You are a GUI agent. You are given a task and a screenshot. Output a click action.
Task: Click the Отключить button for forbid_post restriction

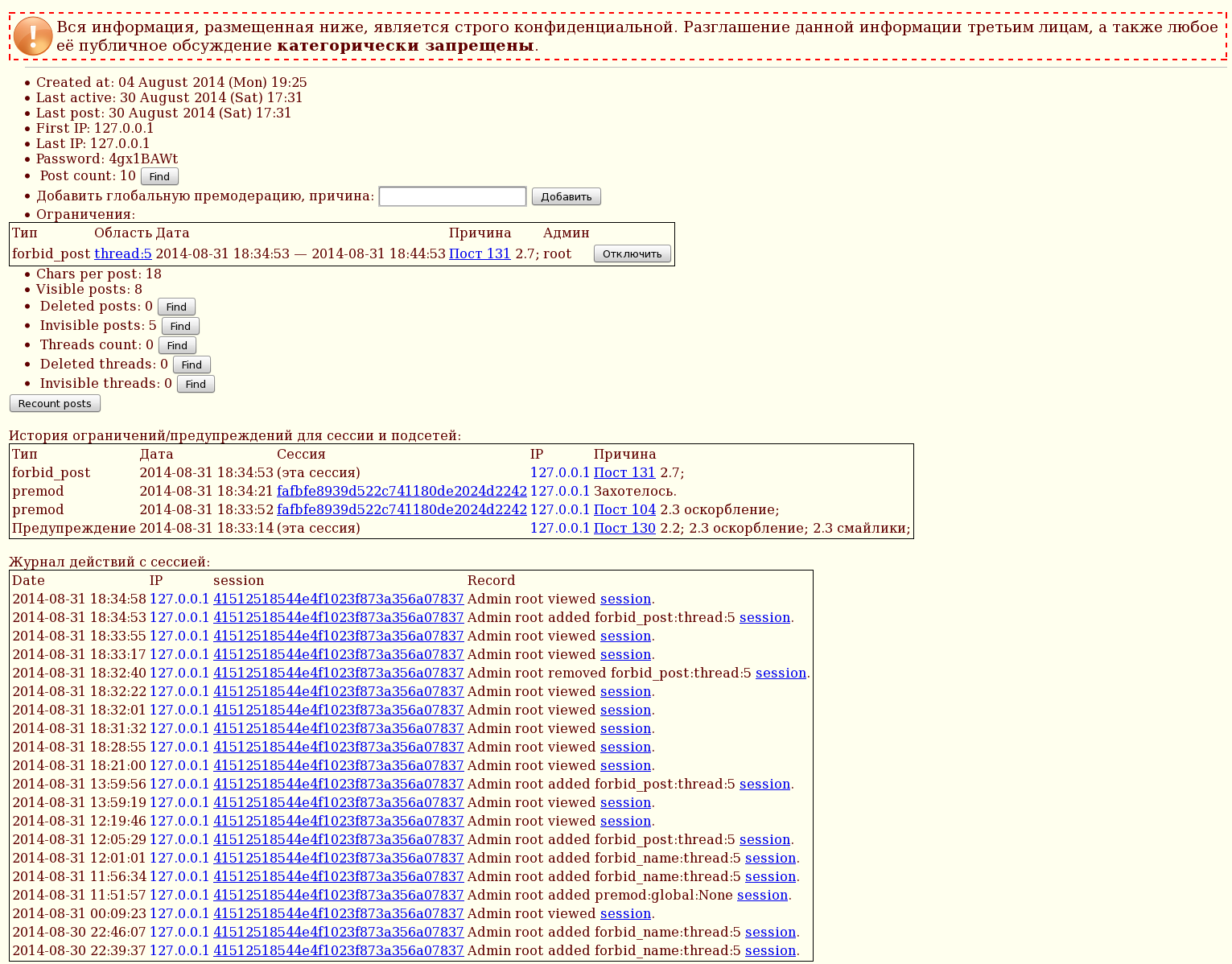632,253
